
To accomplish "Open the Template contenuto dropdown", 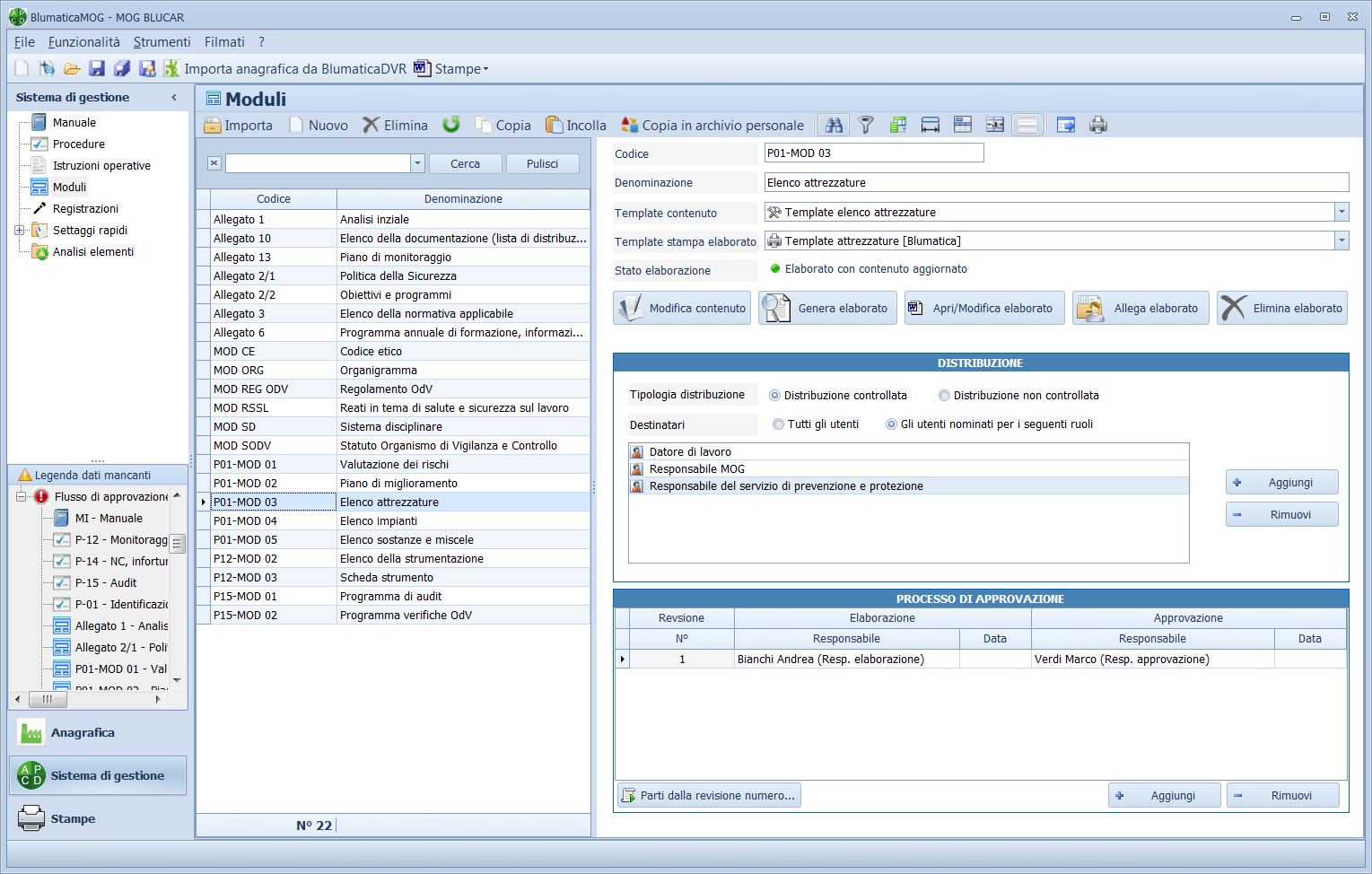I will click(1341, 213).
